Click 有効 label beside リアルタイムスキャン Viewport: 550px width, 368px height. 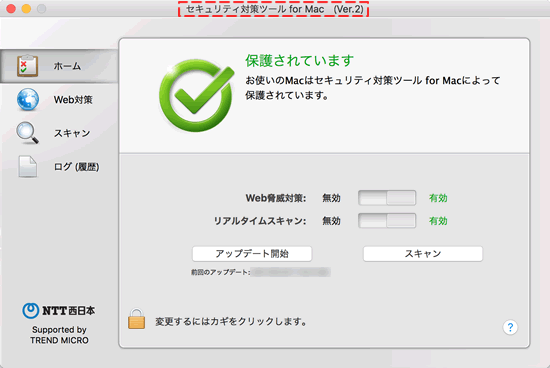pyautogui.click(x=438, y=221)
